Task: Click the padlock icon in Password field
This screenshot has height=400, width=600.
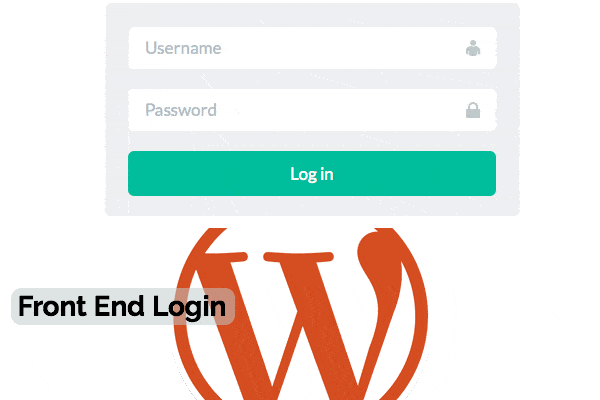Action: [473, 110]
